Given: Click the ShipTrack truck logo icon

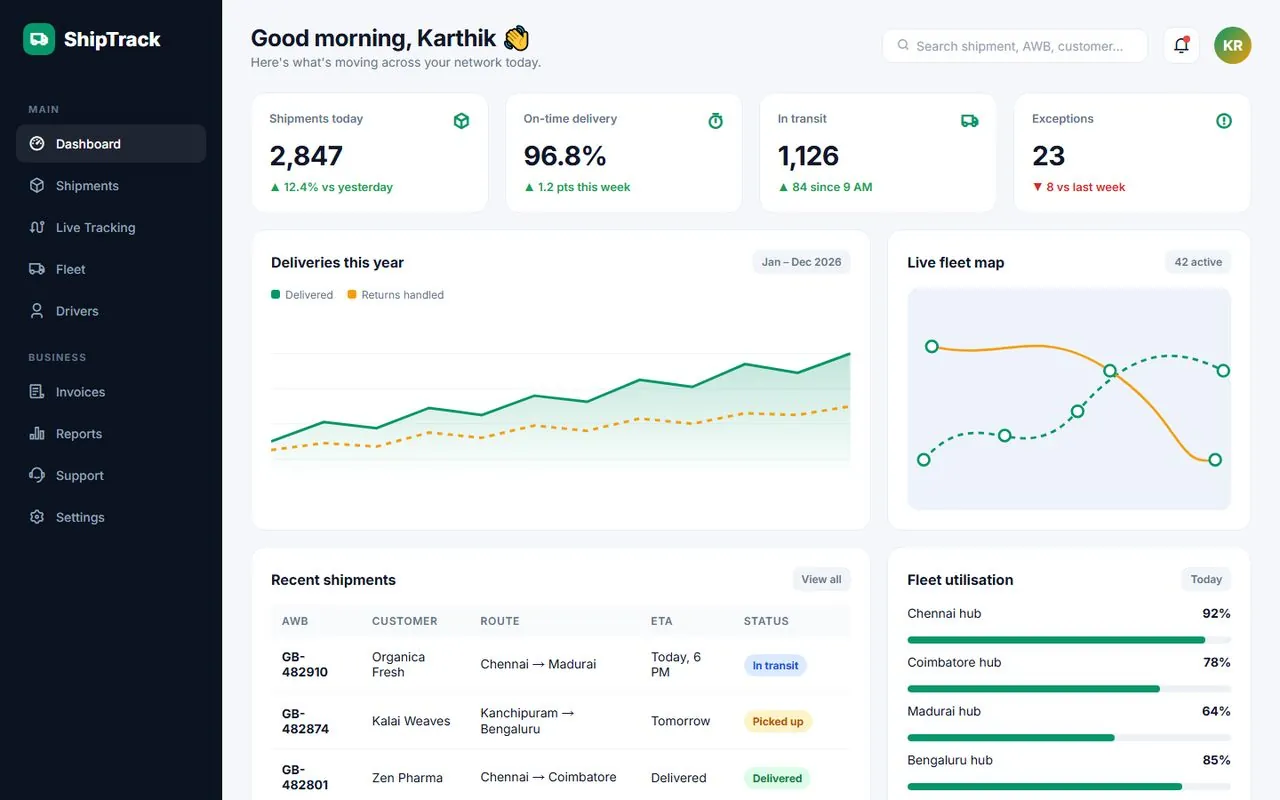Looking at the screenshot, I should 39,39.
